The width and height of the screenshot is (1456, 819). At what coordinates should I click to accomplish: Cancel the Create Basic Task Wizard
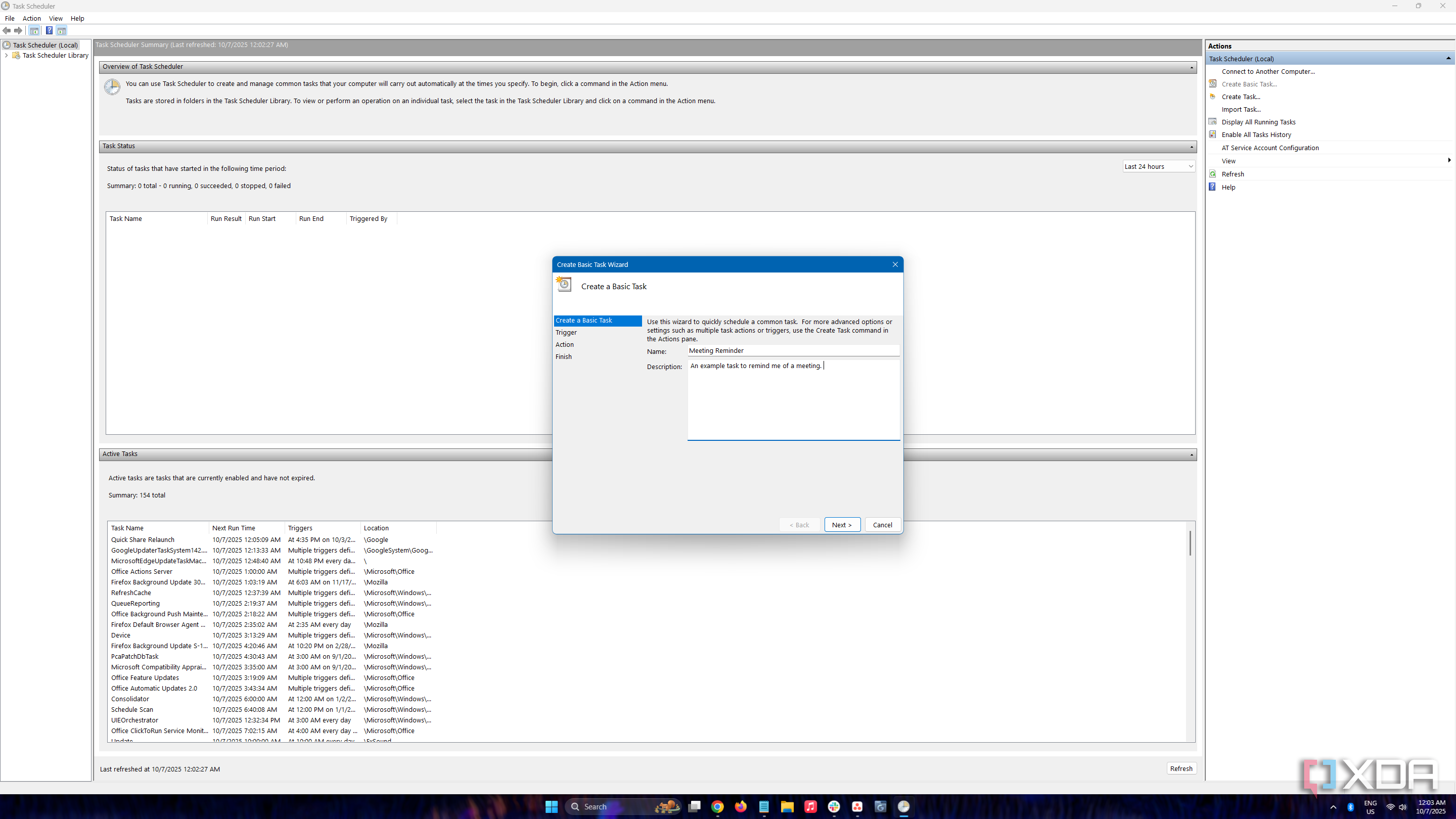click(882, 525)
